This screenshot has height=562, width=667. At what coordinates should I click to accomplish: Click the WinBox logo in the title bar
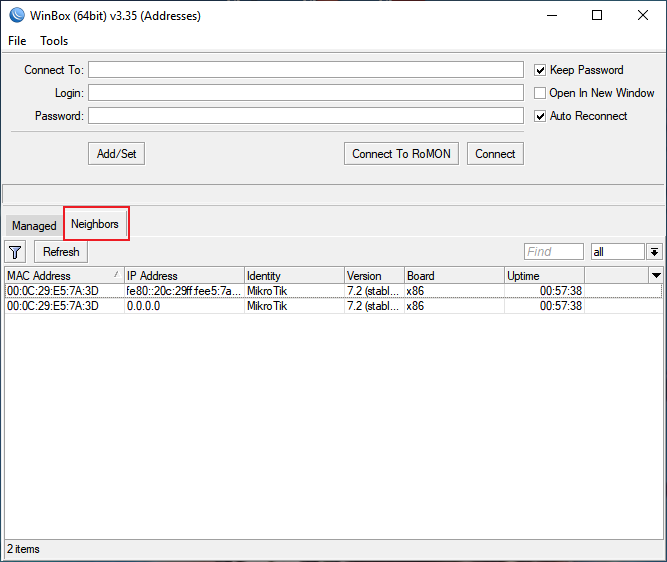[17, 15]
